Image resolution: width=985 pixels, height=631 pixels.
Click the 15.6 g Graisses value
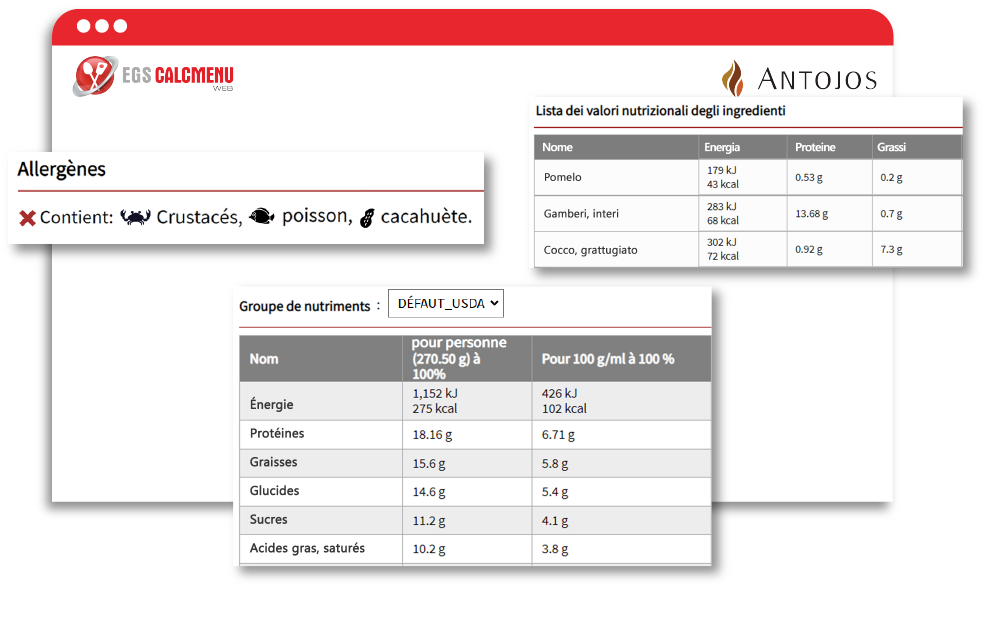[x=429, y=464]
